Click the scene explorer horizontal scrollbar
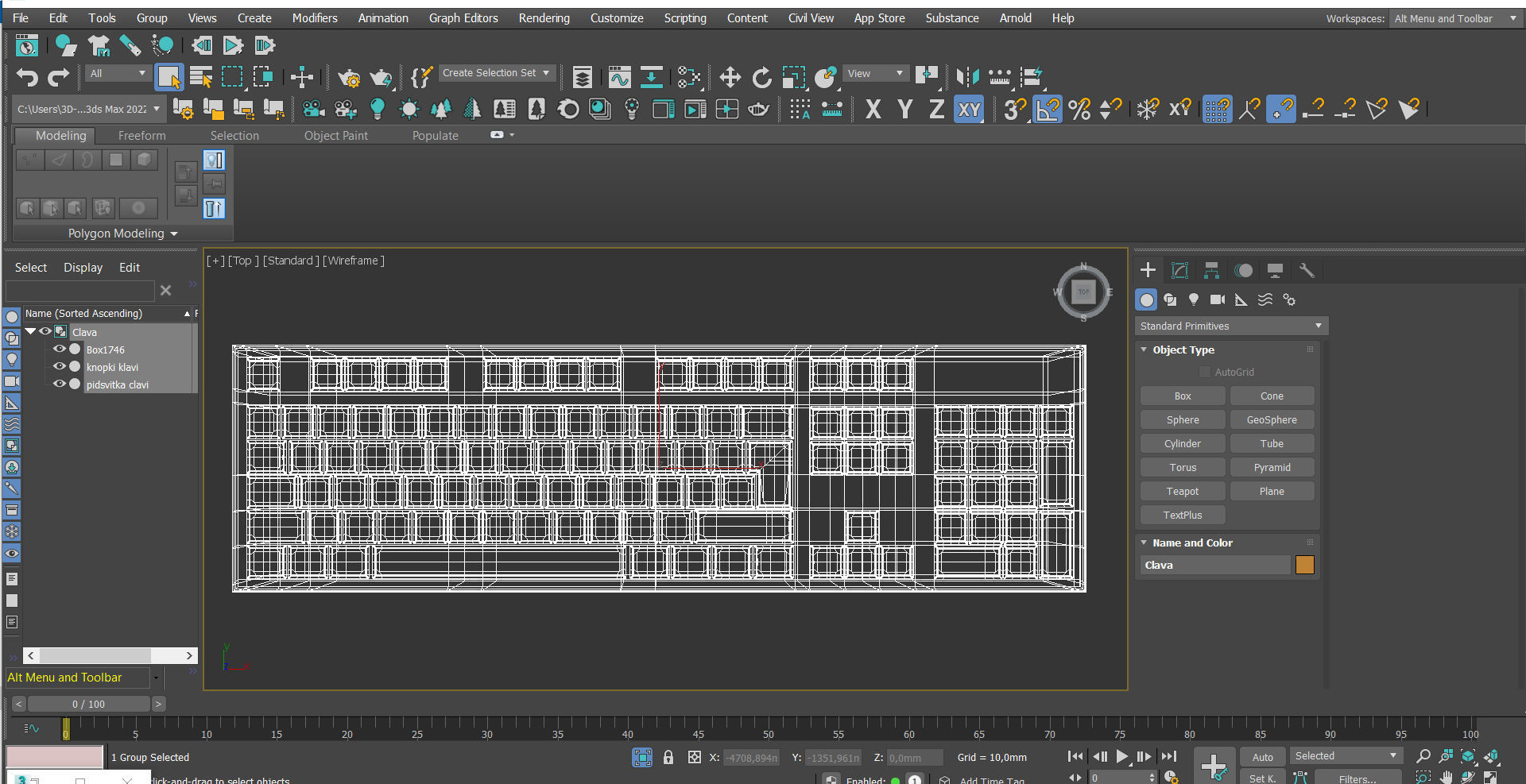Viewport: 1526px width, 784px height. 110,655
